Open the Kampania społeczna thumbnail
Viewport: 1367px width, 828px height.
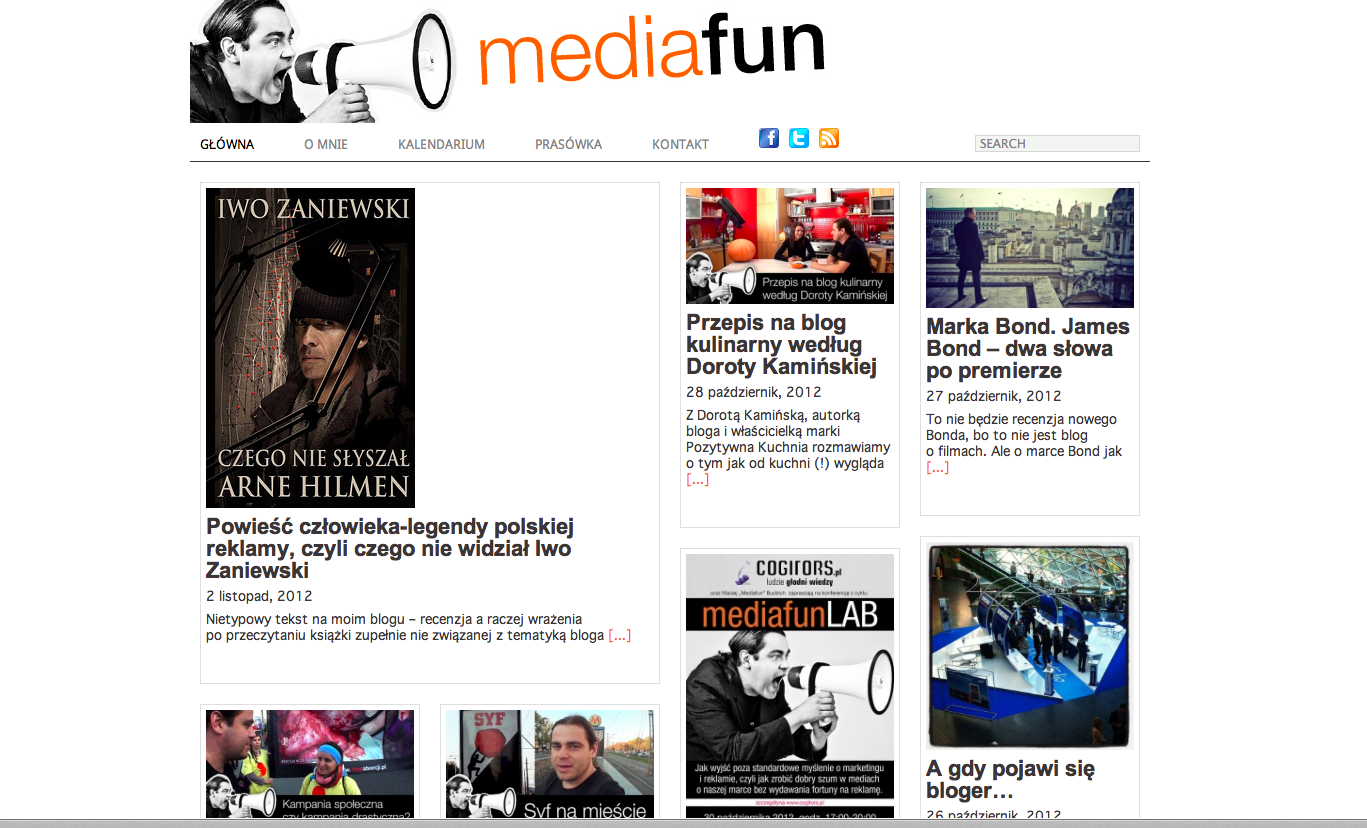click(x=310, y=764)
